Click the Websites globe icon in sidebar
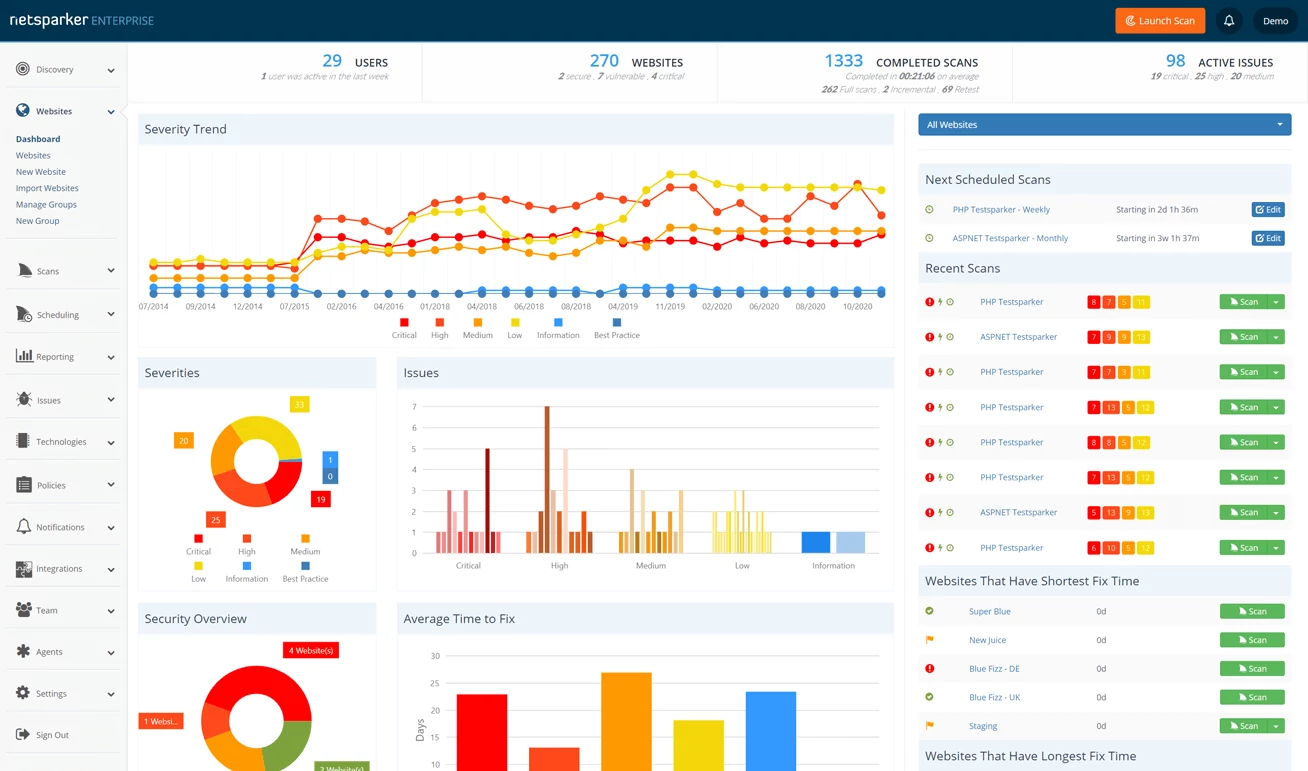The image size is (1308, 771). point(23,110)
